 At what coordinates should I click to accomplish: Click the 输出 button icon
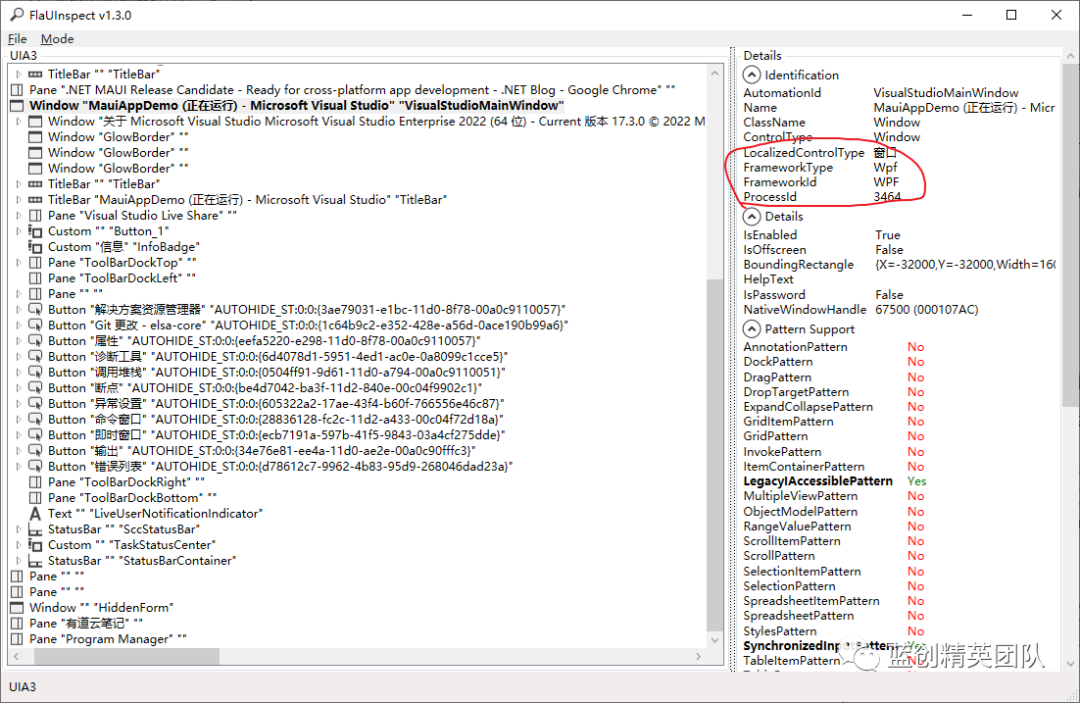(x=35, y=450)
